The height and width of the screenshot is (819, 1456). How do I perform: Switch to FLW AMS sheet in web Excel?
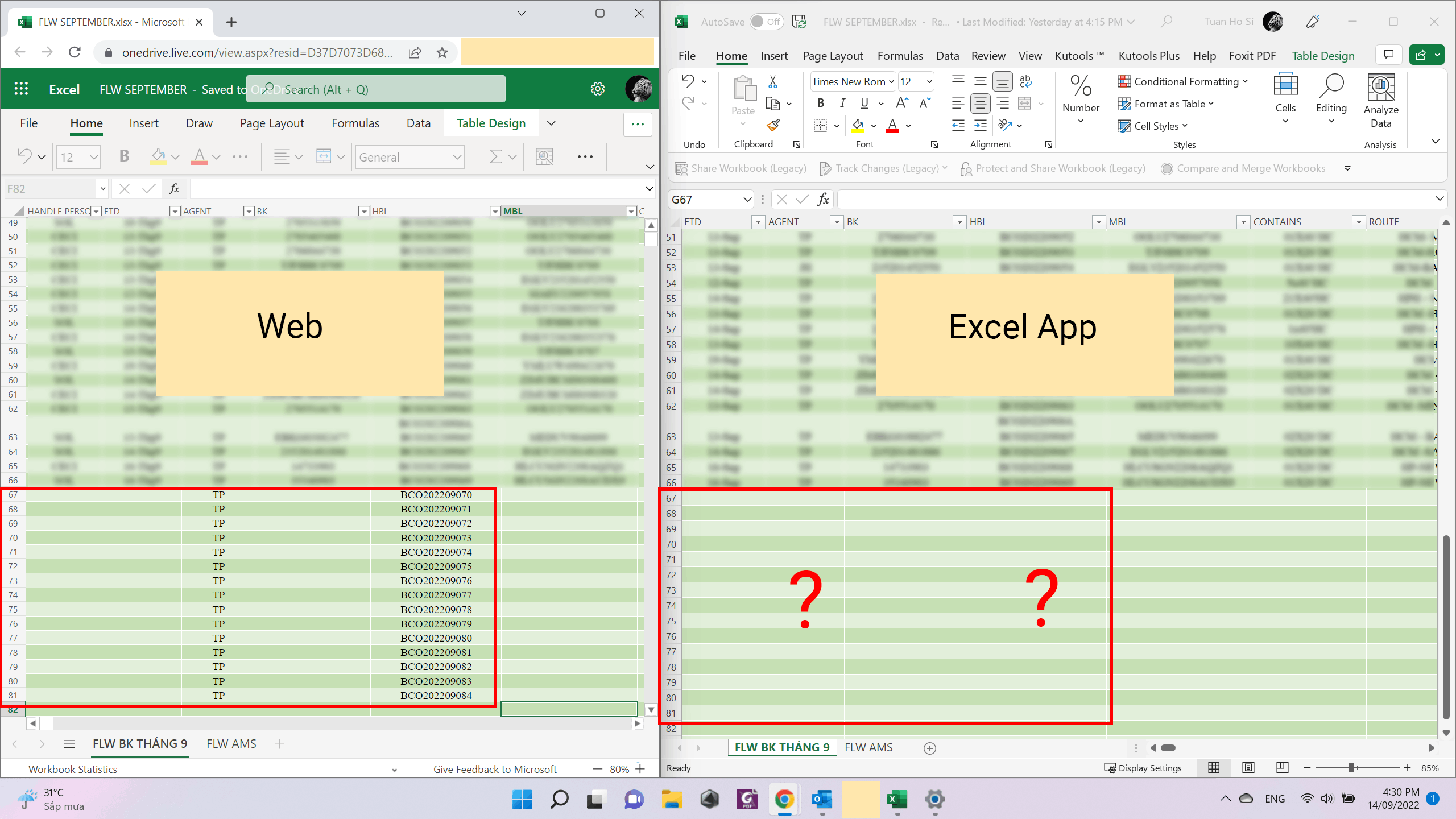pyautogui.click(x=231, y=744)
